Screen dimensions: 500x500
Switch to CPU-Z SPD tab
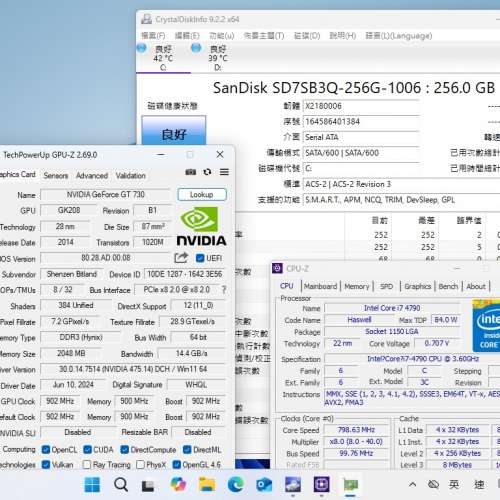coord(387,286)
